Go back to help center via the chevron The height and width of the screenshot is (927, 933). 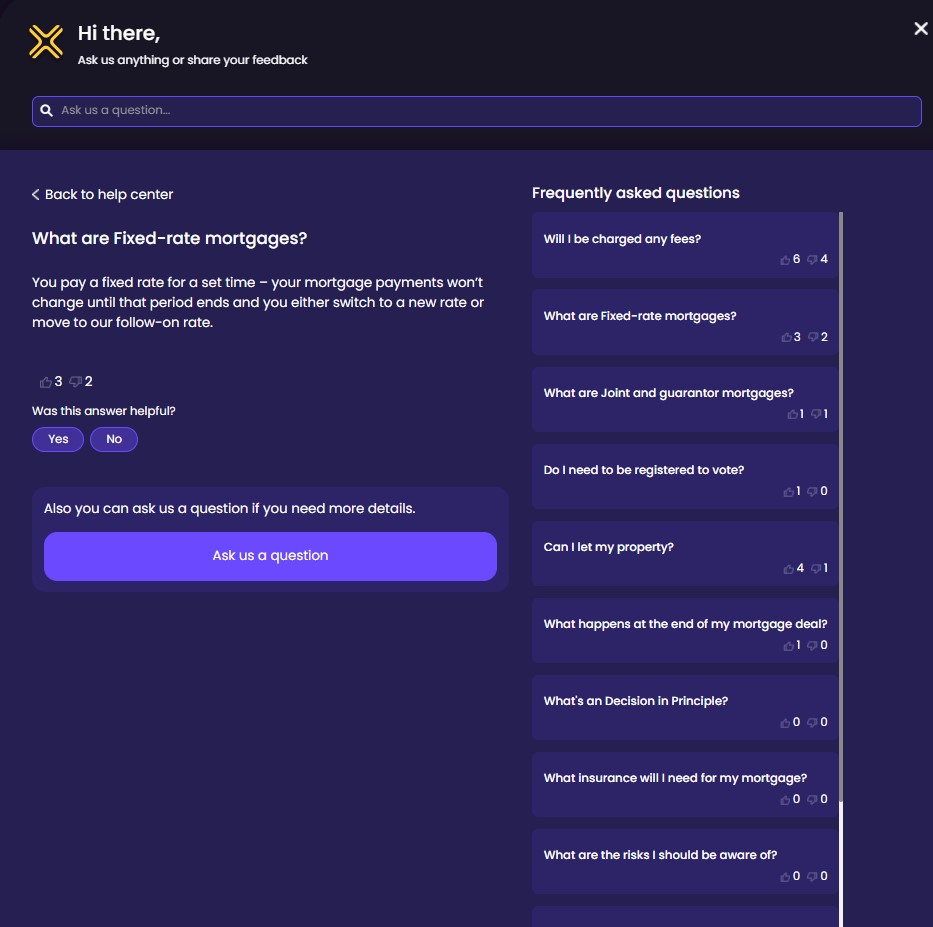[36, 195]
